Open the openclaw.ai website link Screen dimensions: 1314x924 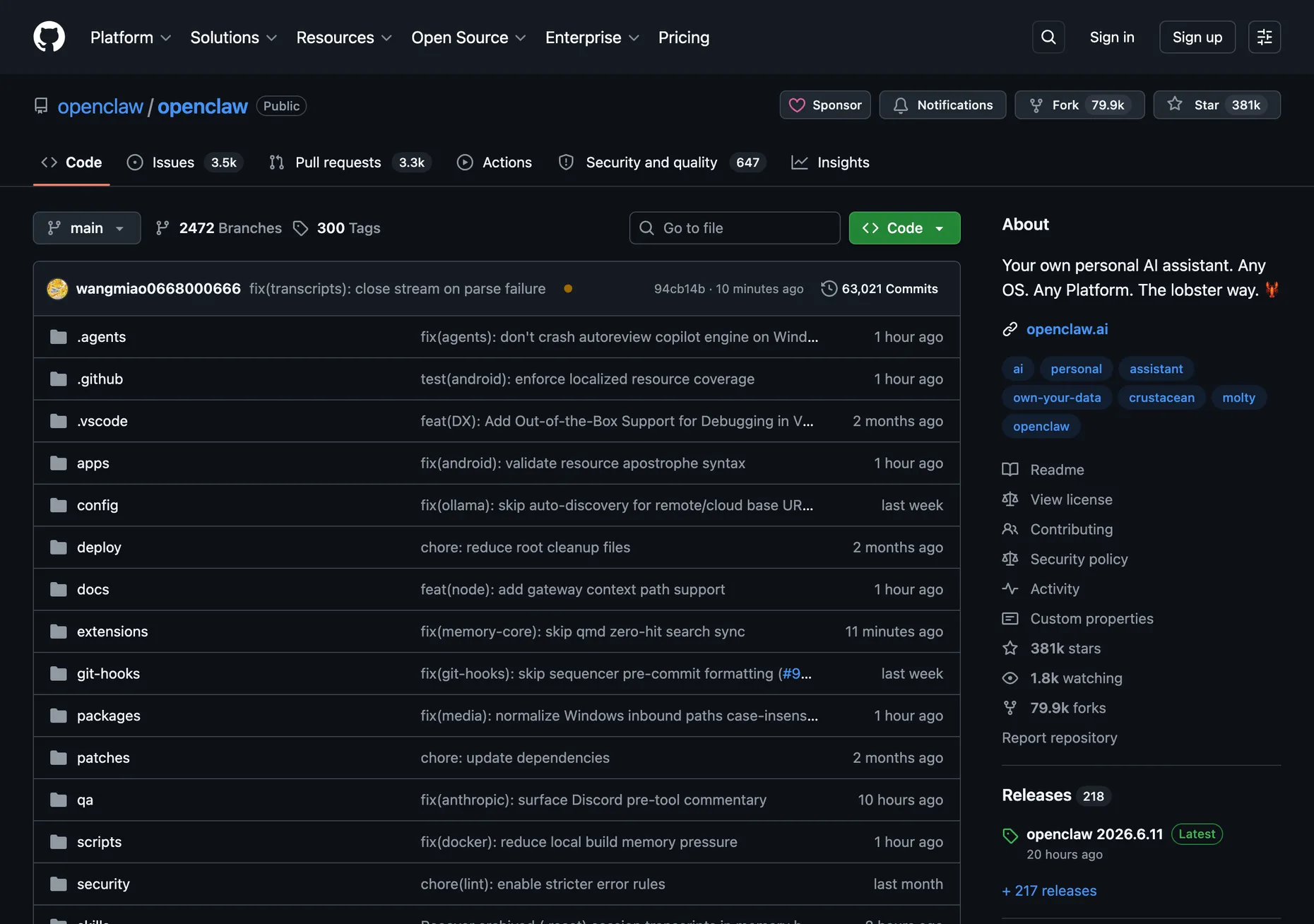[x=1067, y=329]
